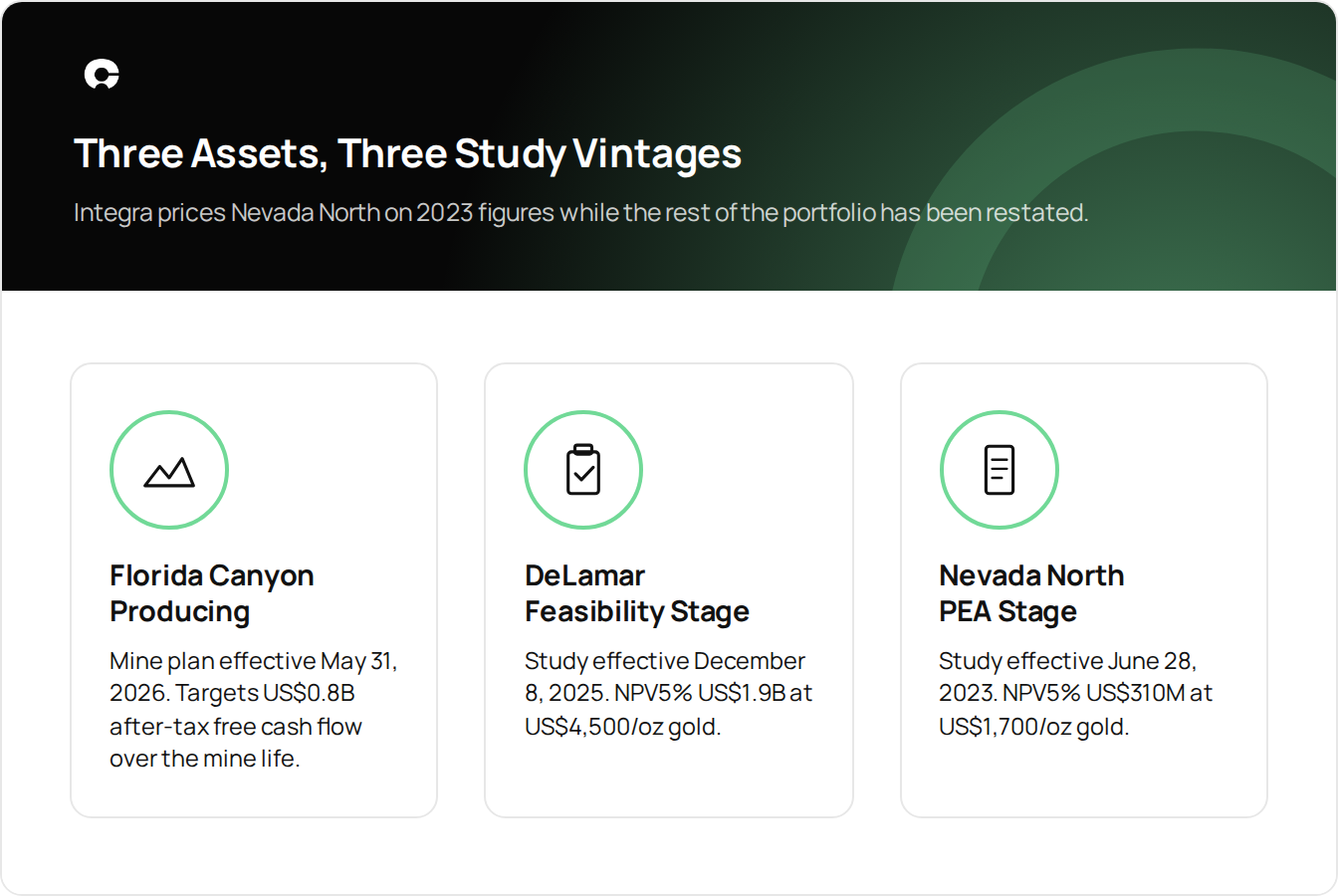Viewport: 1338px width, 896px height.
Task: Click the document icon for Nevada North
Action: pos(1000,470)
